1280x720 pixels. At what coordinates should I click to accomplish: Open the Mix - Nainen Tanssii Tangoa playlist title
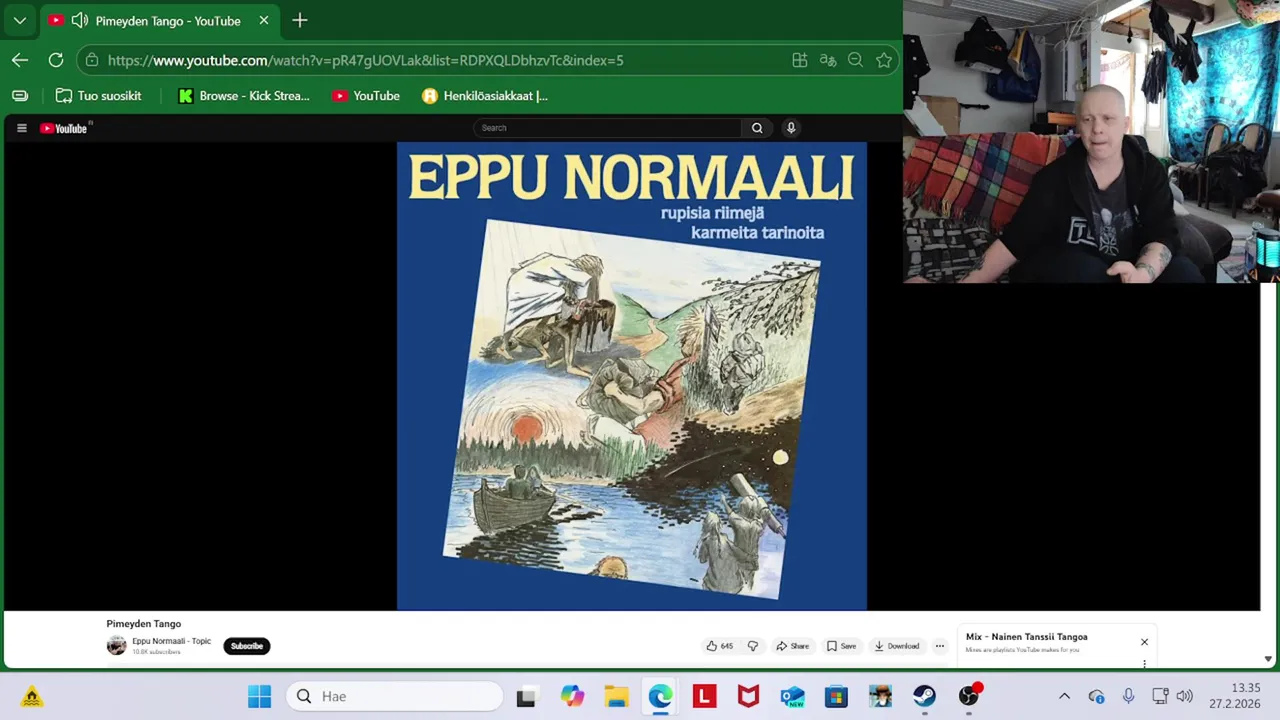pyautogui.click(x=1027, y=637)
